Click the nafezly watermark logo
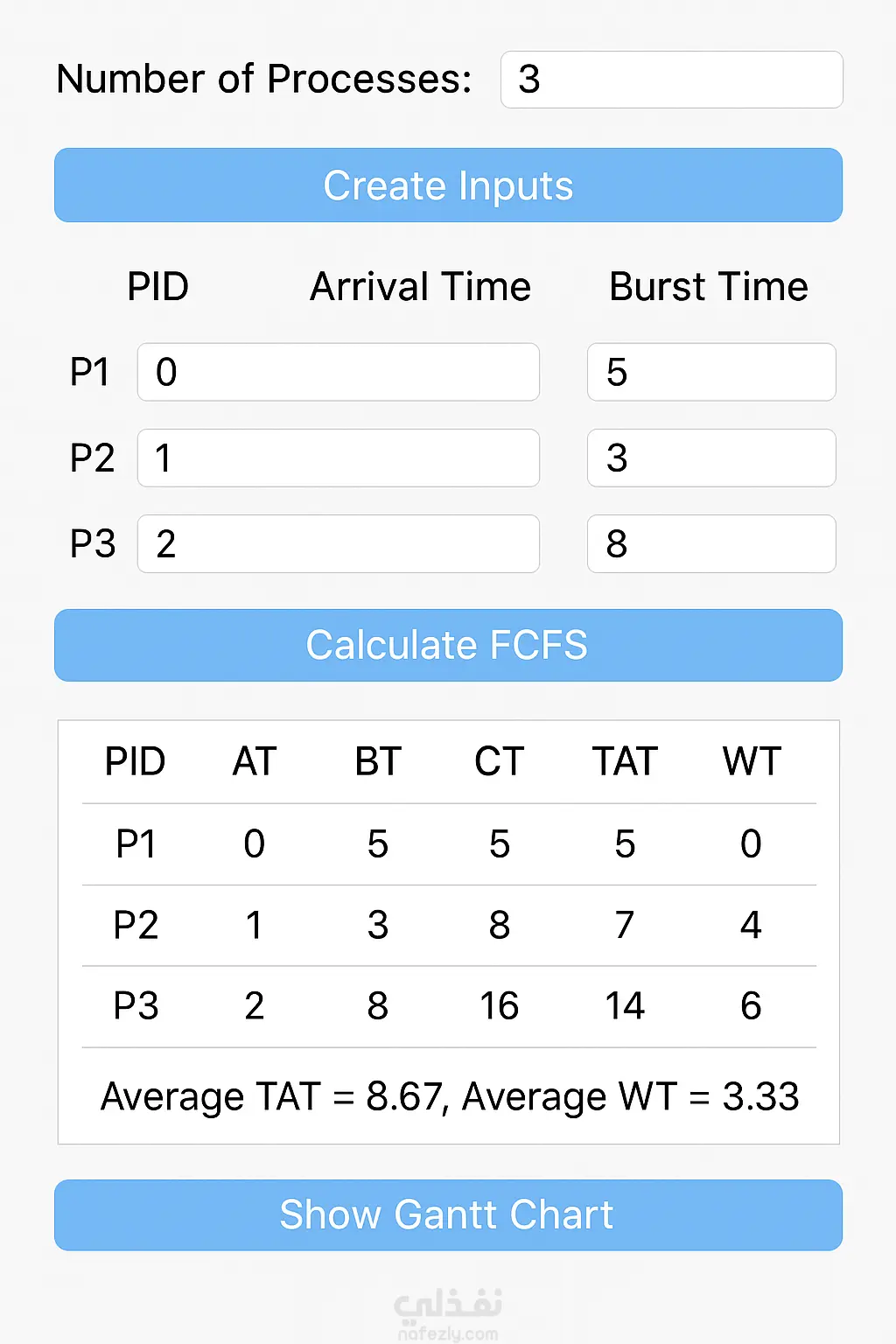The height and width of the screenshot is (1344, 896). pos(448,1311)
